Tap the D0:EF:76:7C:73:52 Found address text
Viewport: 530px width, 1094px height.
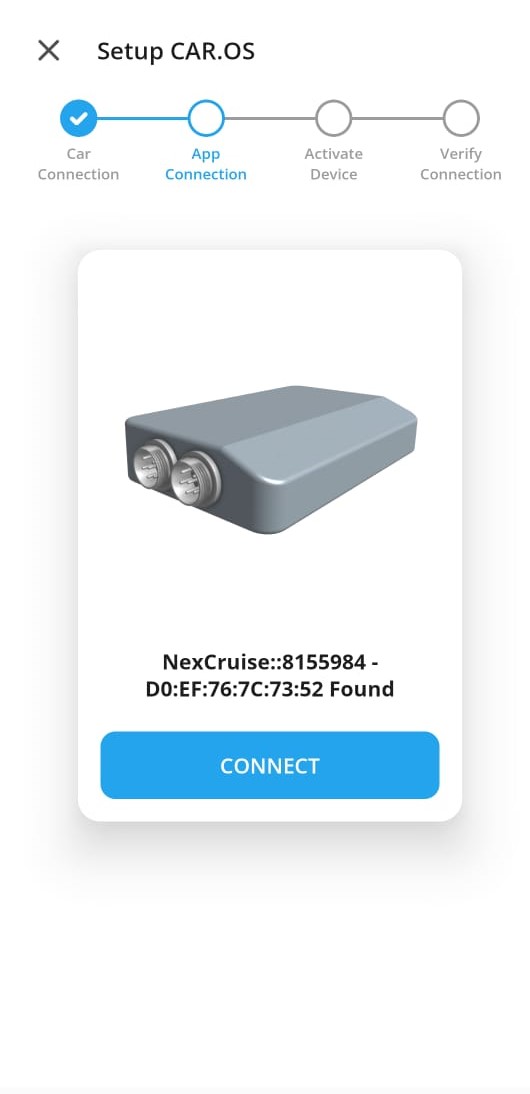[270, 689]
